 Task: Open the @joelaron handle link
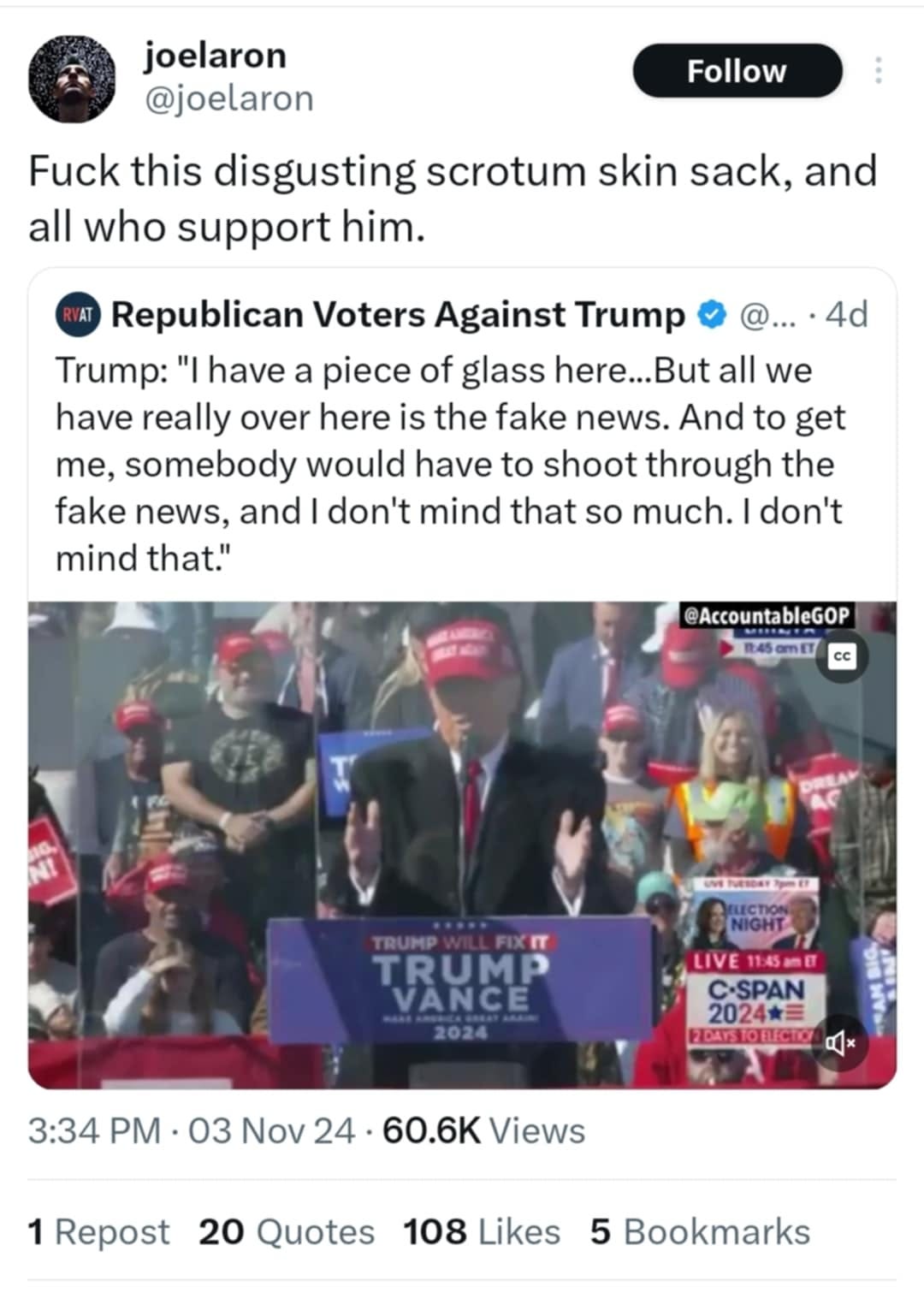tap(228, 98)
